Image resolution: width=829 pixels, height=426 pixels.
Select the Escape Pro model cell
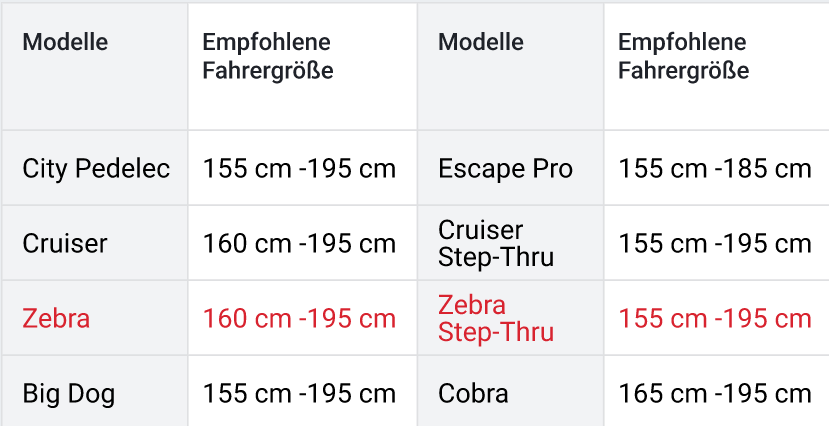pyautogui.click(x=506, y=168)
